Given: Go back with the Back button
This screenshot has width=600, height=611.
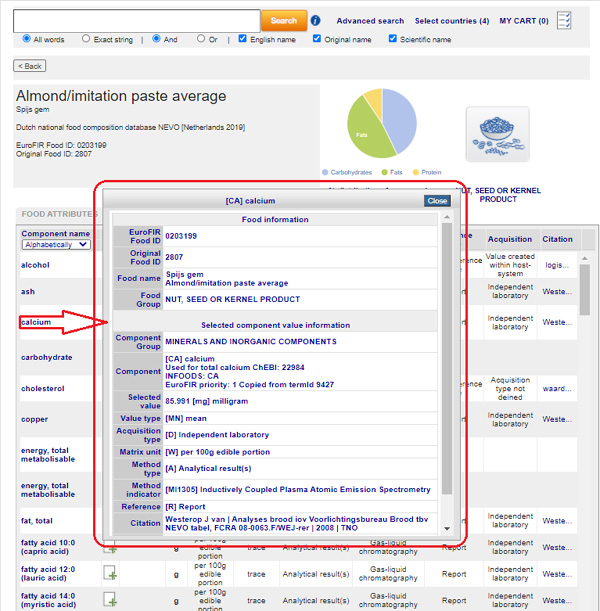Looking at the screenshot, I should (x=30, y=66).
